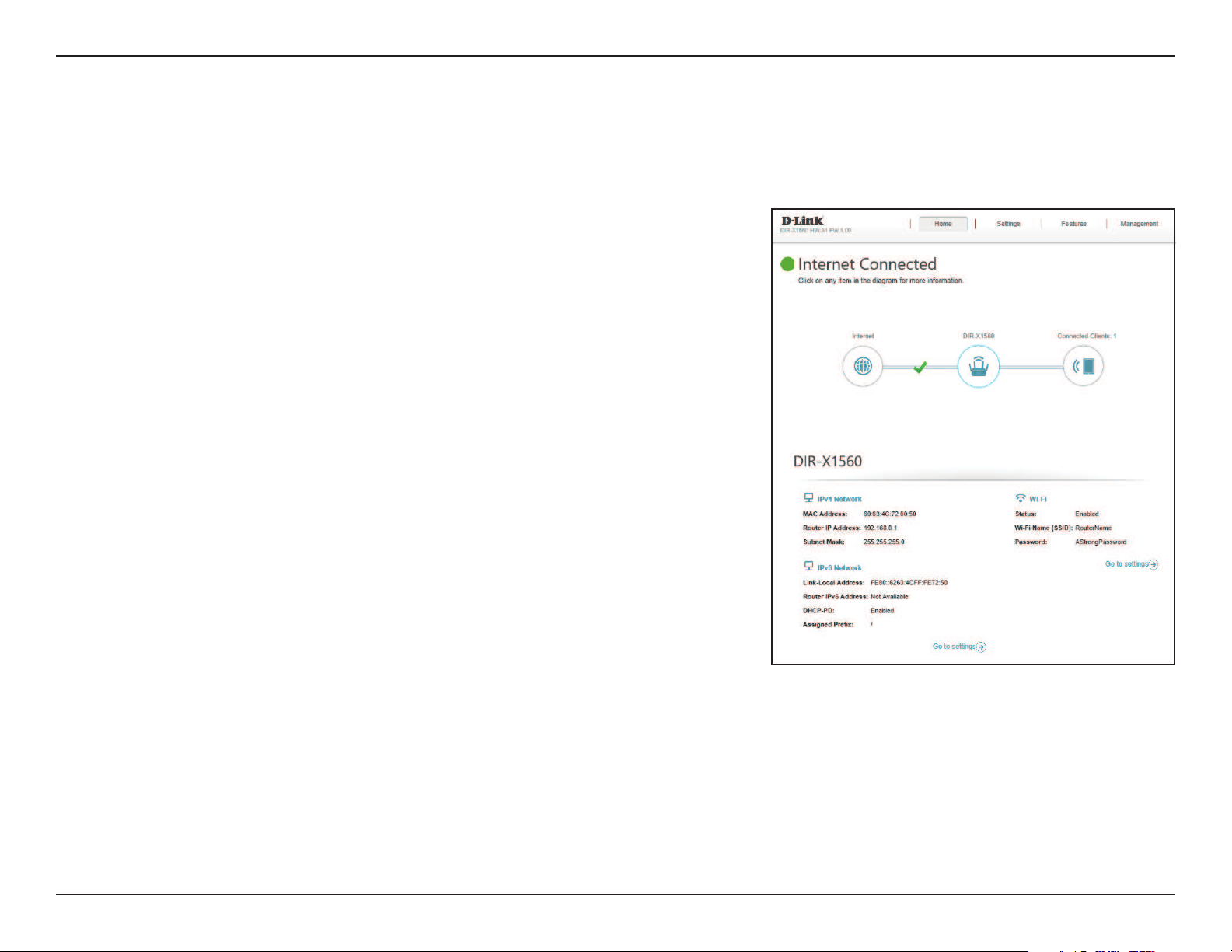Click the diagram instruction text line

[x=881, y=281]
